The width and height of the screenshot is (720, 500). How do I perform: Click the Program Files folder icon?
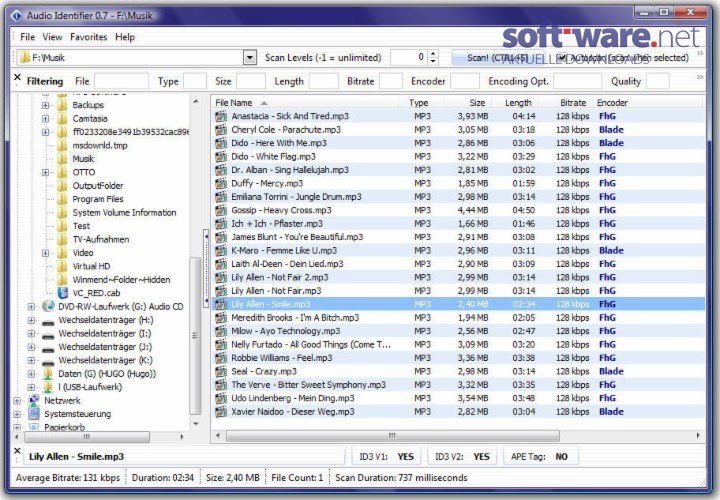coord(62,199)
